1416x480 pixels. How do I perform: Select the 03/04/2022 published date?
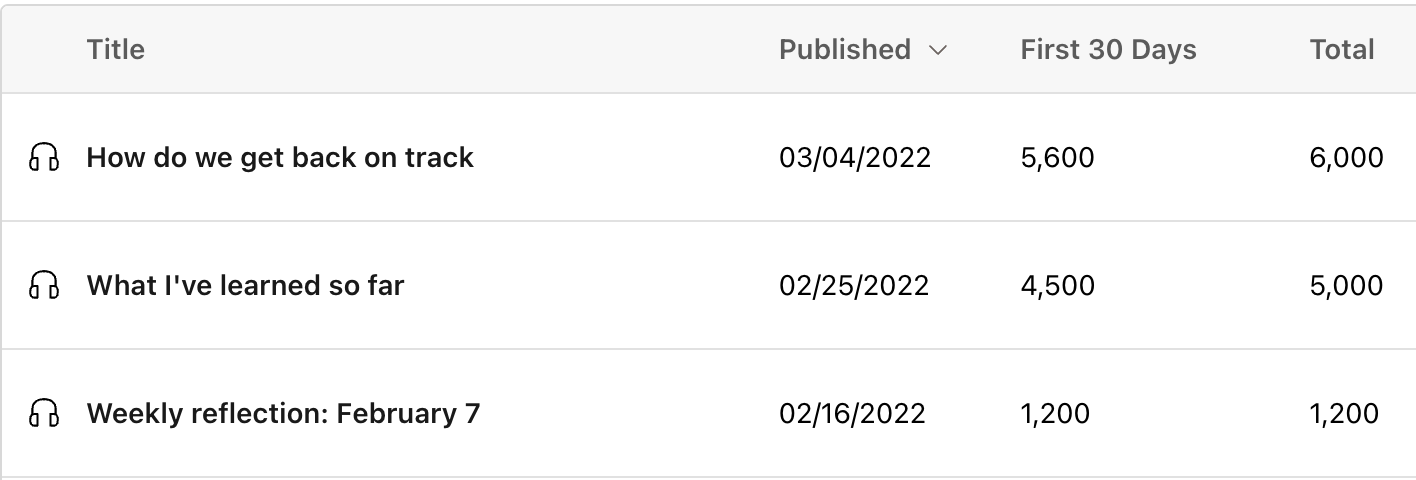click(x=855, y=157)
